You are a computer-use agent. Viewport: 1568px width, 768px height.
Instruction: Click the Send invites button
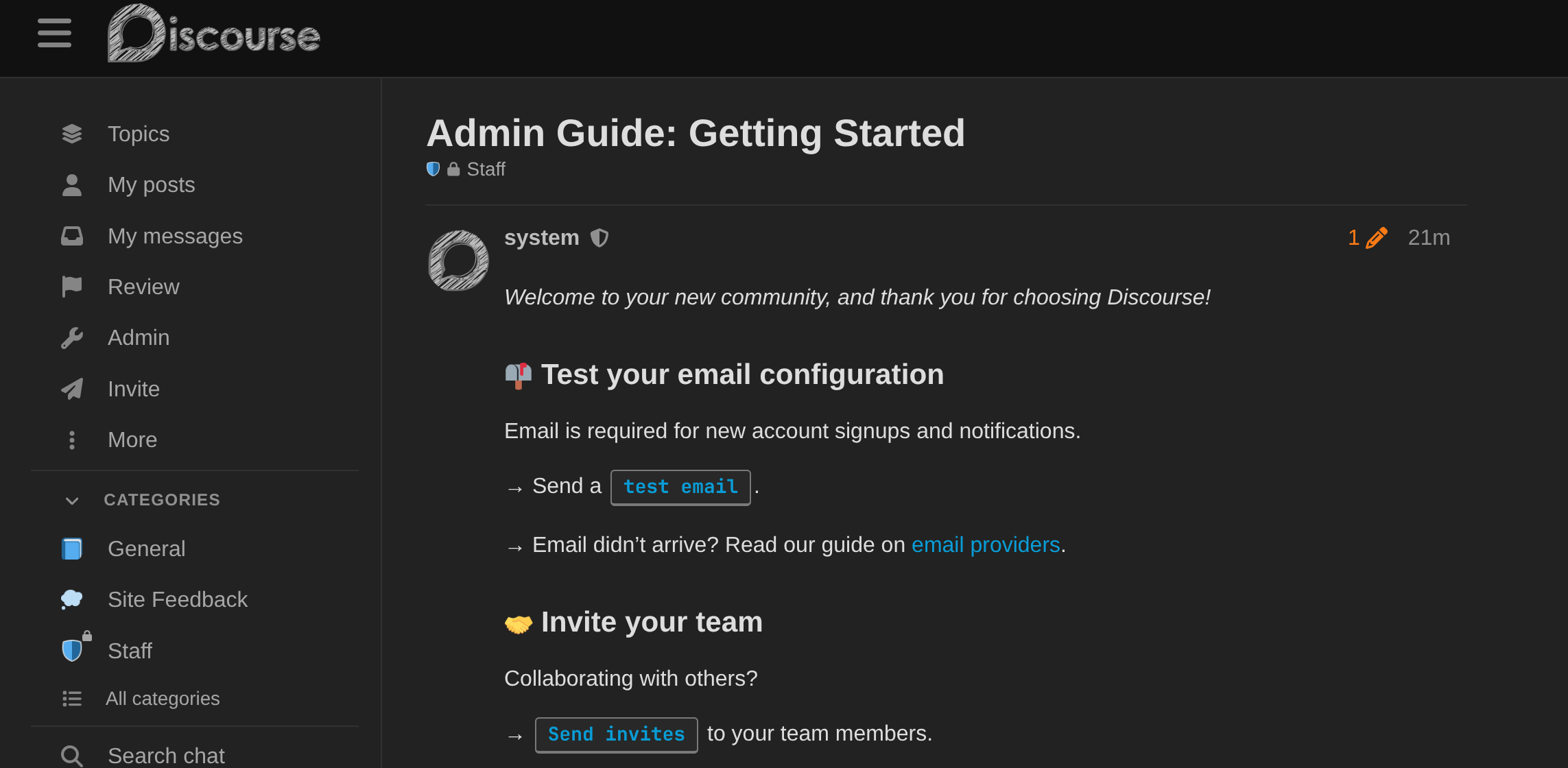pyautogui.click(x=616, y=734)
